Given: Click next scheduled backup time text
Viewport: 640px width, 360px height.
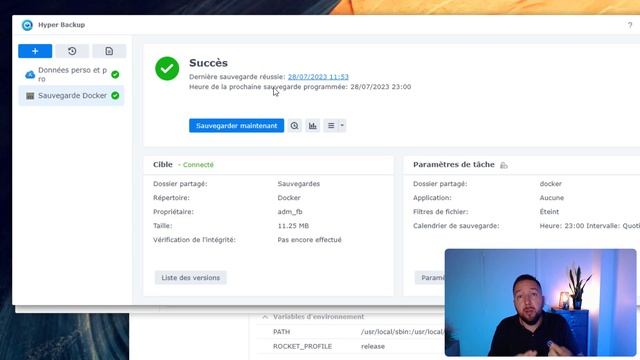Looking at the screenshot, I should (x=300, y=87).
